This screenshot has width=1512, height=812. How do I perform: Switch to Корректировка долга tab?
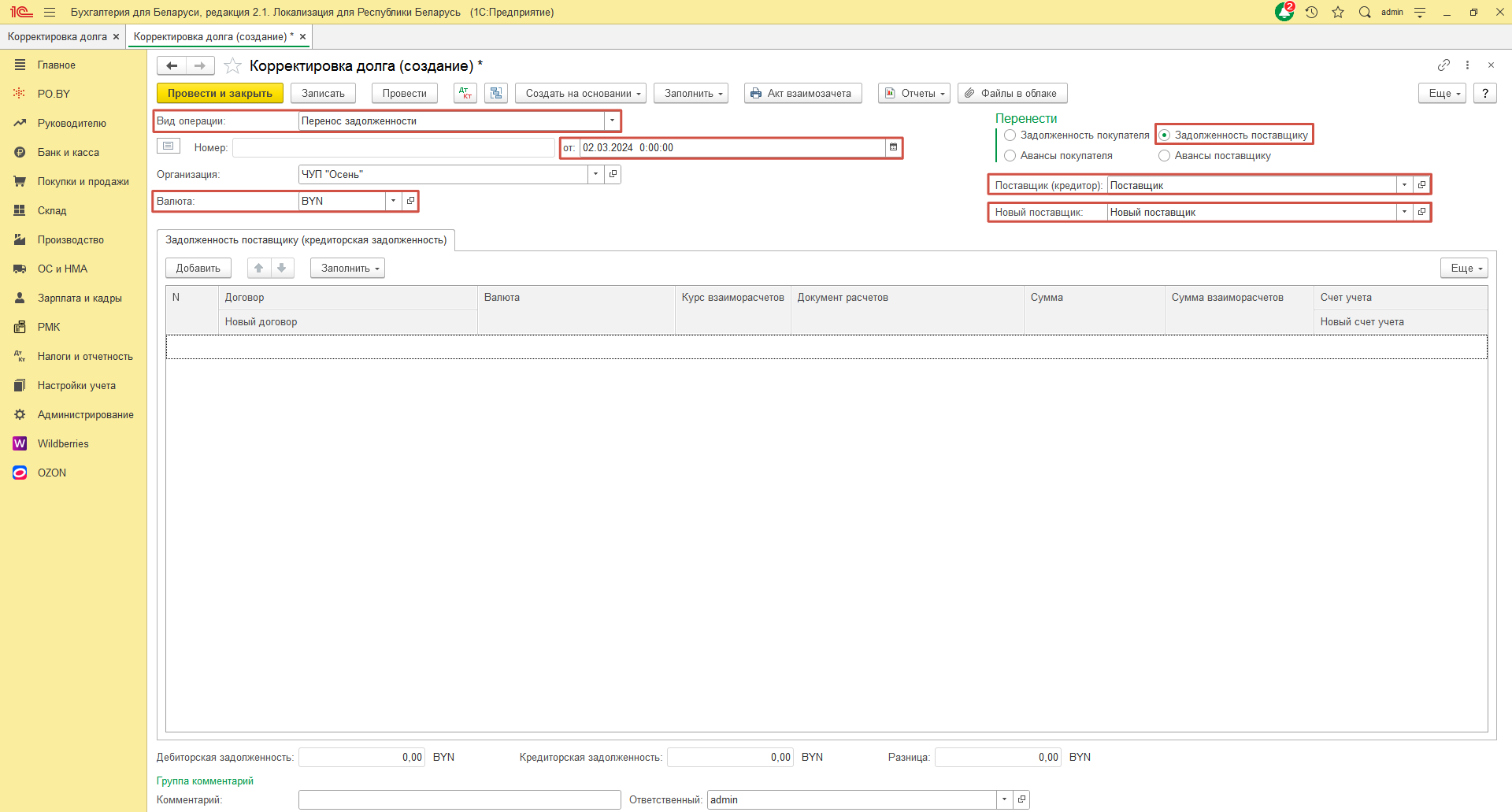coord(57,36)
